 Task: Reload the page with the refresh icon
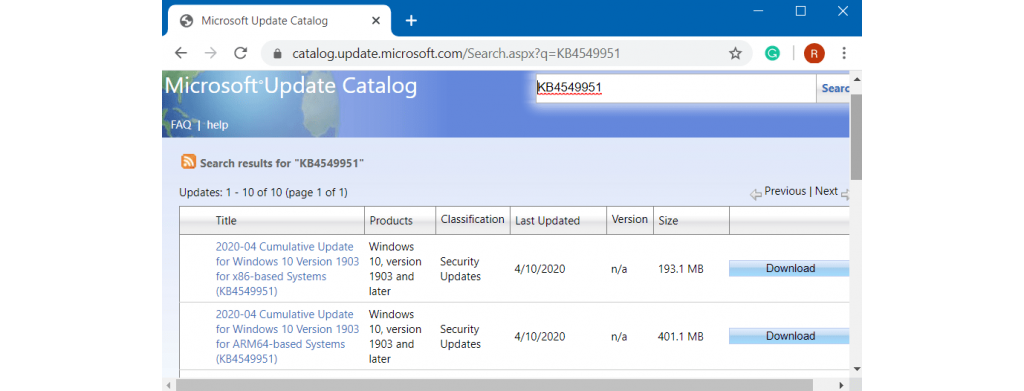pyautogui.click(x=240, y=54)
